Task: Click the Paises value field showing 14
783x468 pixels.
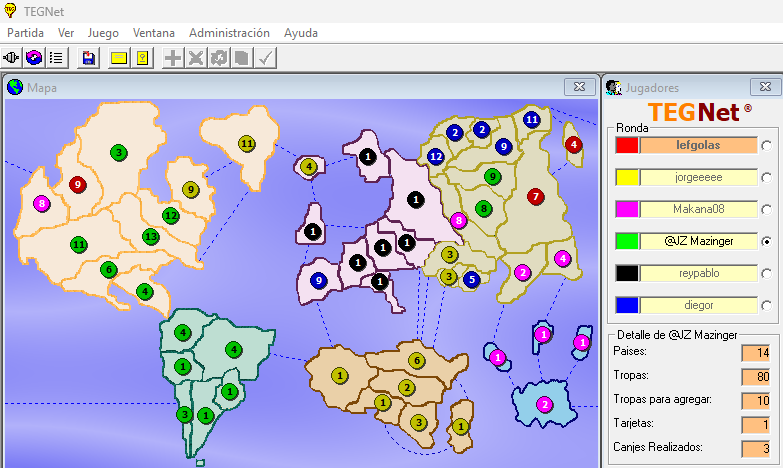Action: tap(756, 353)
